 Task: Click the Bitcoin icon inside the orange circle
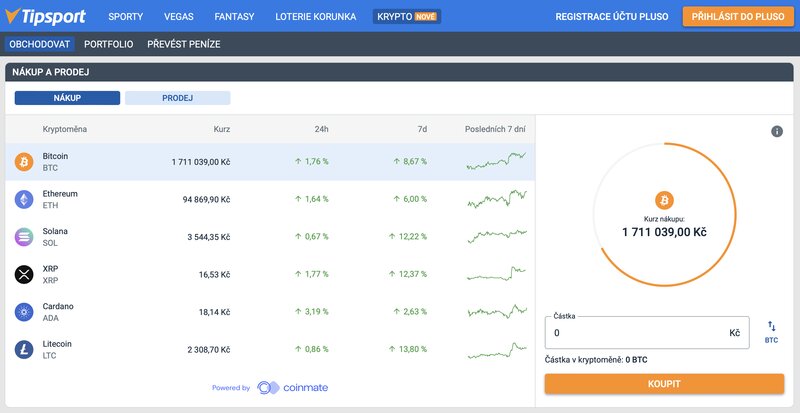click(664, 201)
